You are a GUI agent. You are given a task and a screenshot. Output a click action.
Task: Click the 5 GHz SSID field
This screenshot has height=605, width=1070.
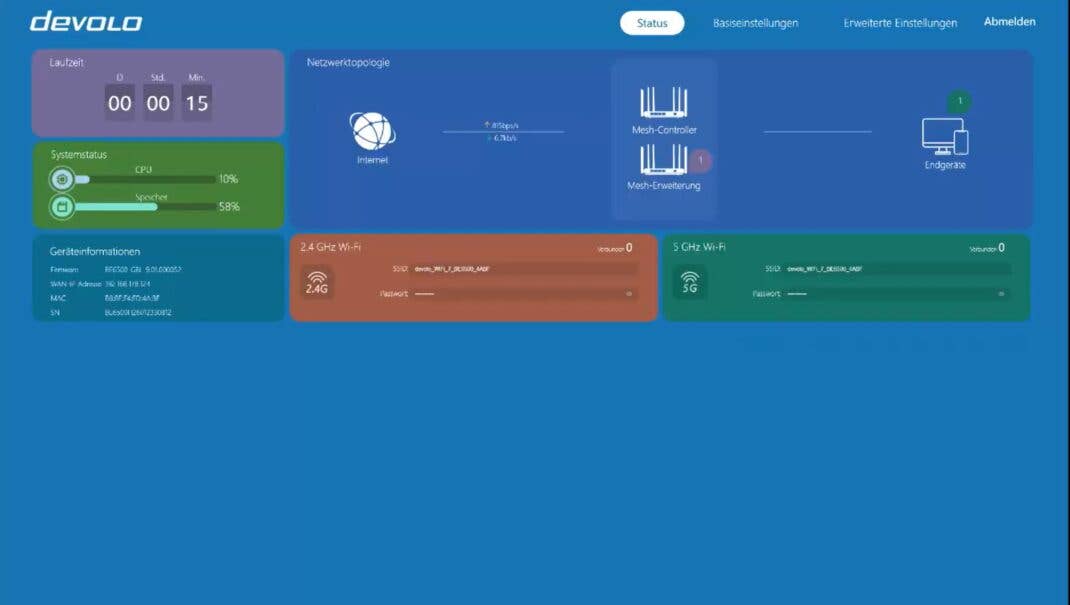click(897, 269)
